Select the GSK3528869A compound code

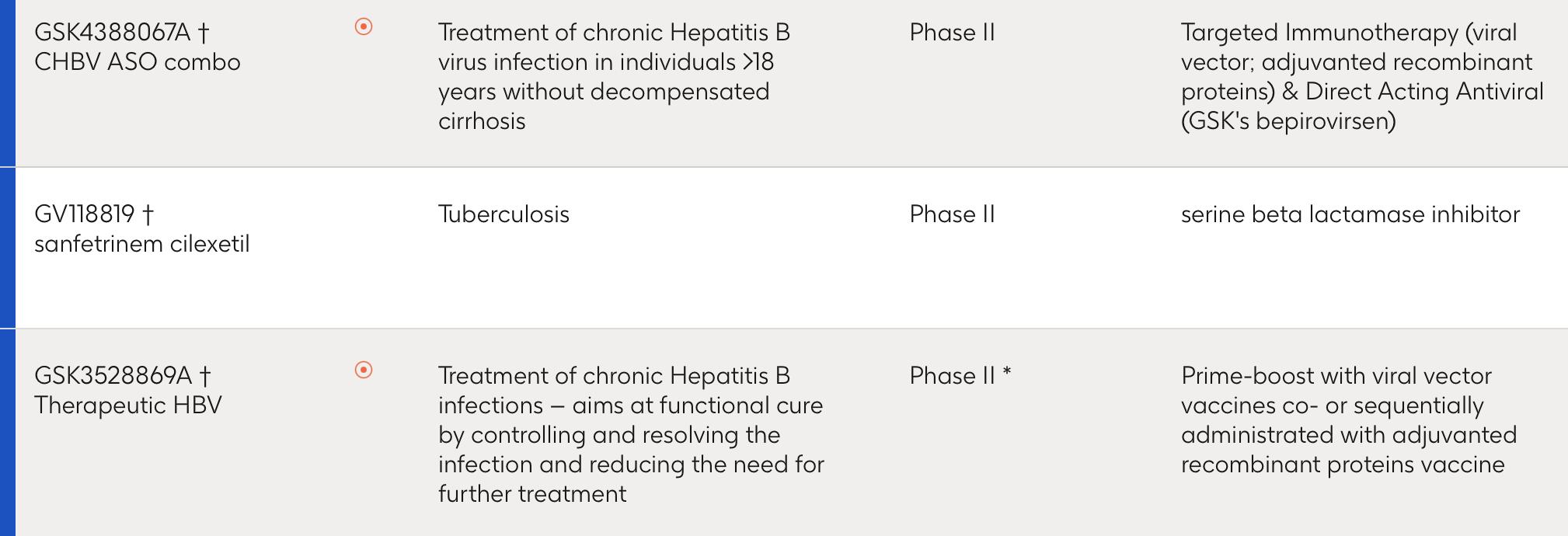coord(113,376)
